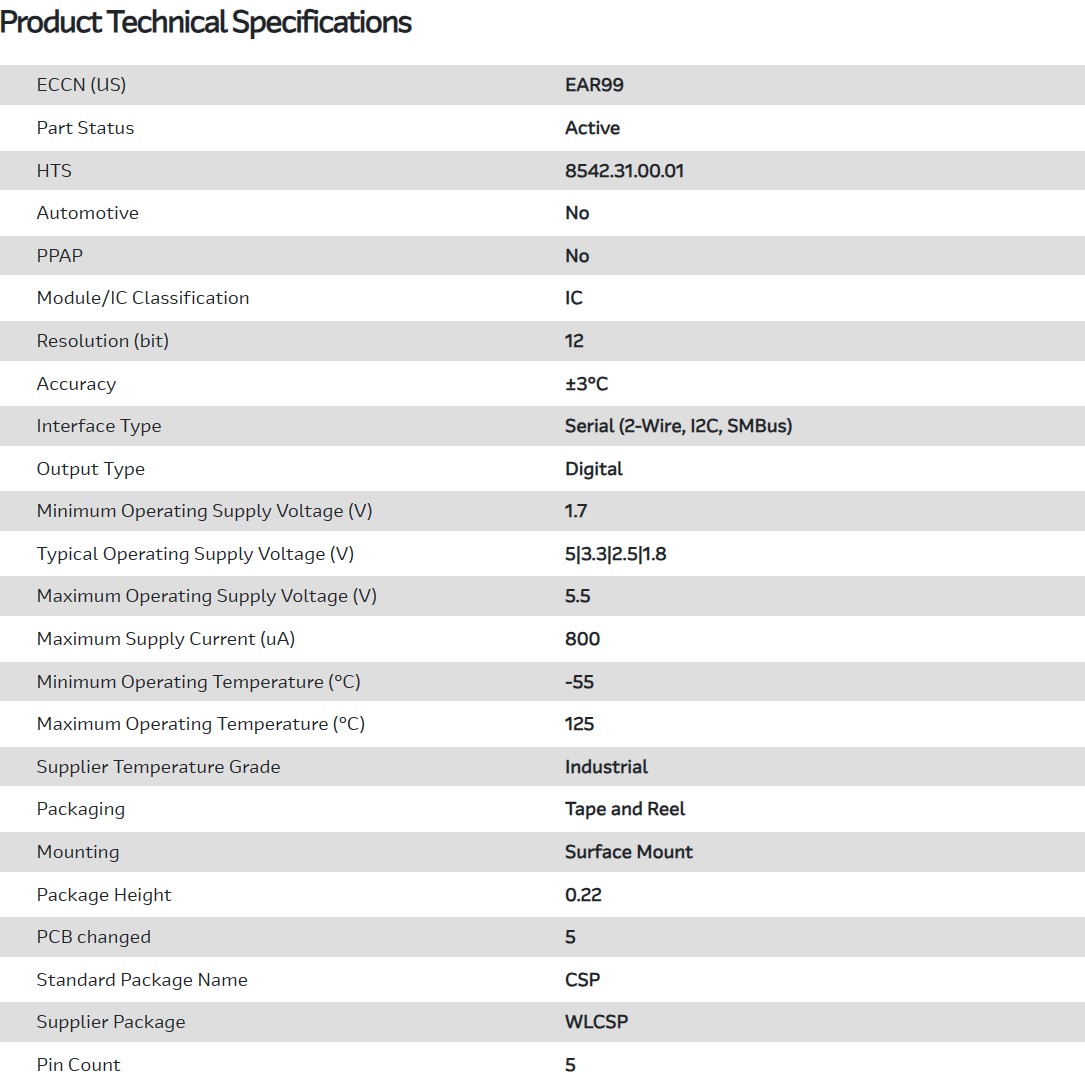Select the EAR99 value in ECCN row
1085x1083 pixels.
click(594, 85)
